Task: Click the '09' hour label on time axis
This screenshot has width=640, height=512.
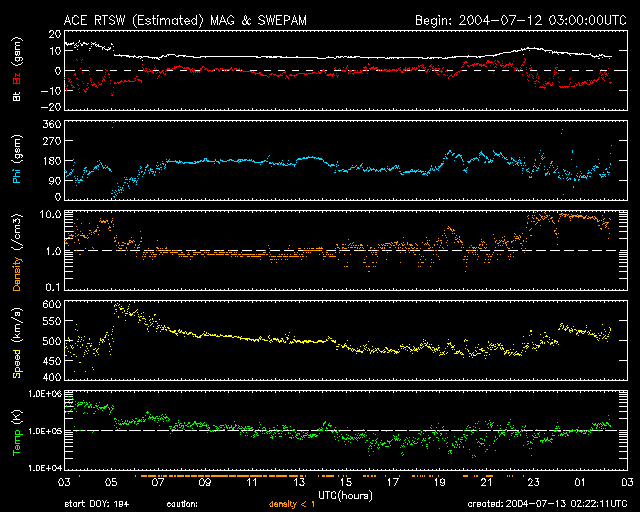Action: tap(205, 482)
